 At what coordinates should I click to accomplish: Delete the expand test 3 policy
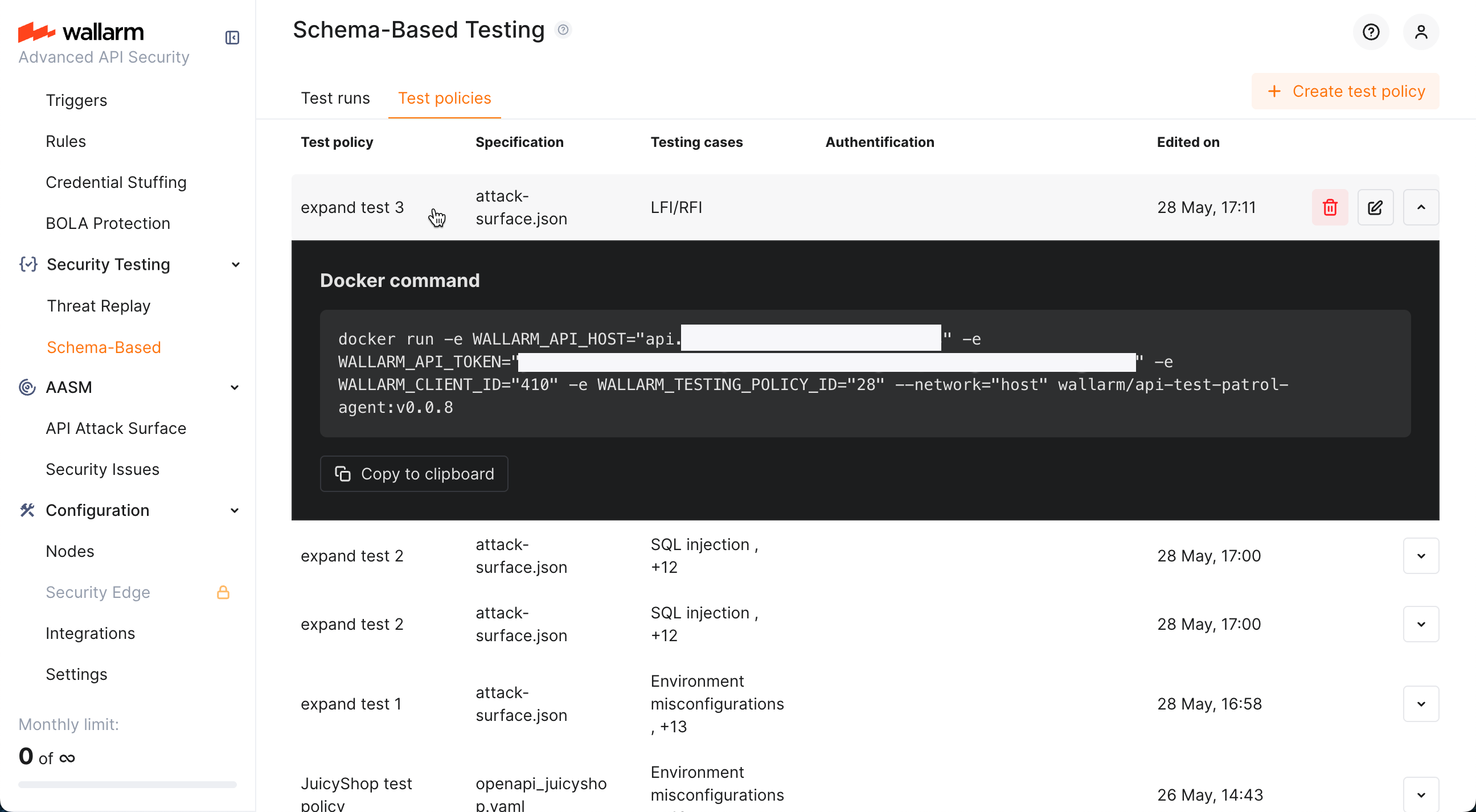1330,207
